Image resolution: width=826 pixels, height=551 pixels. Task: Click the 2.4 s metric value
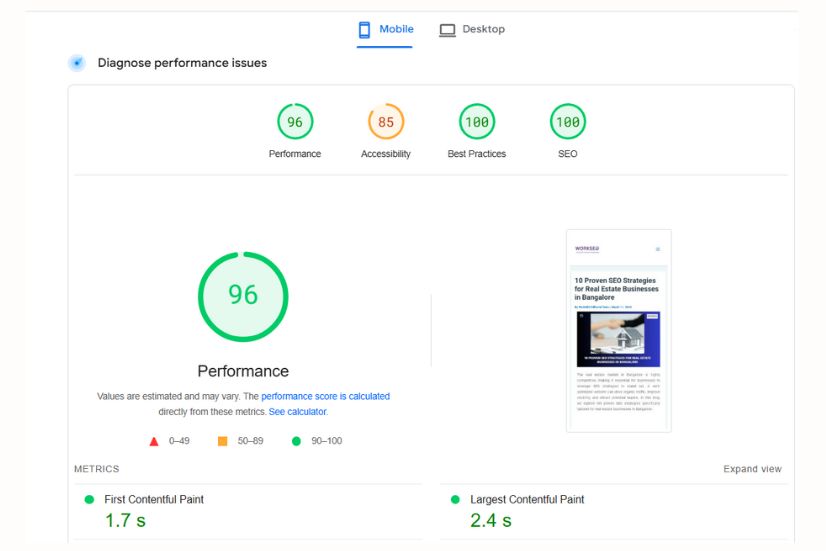[491, 520]
